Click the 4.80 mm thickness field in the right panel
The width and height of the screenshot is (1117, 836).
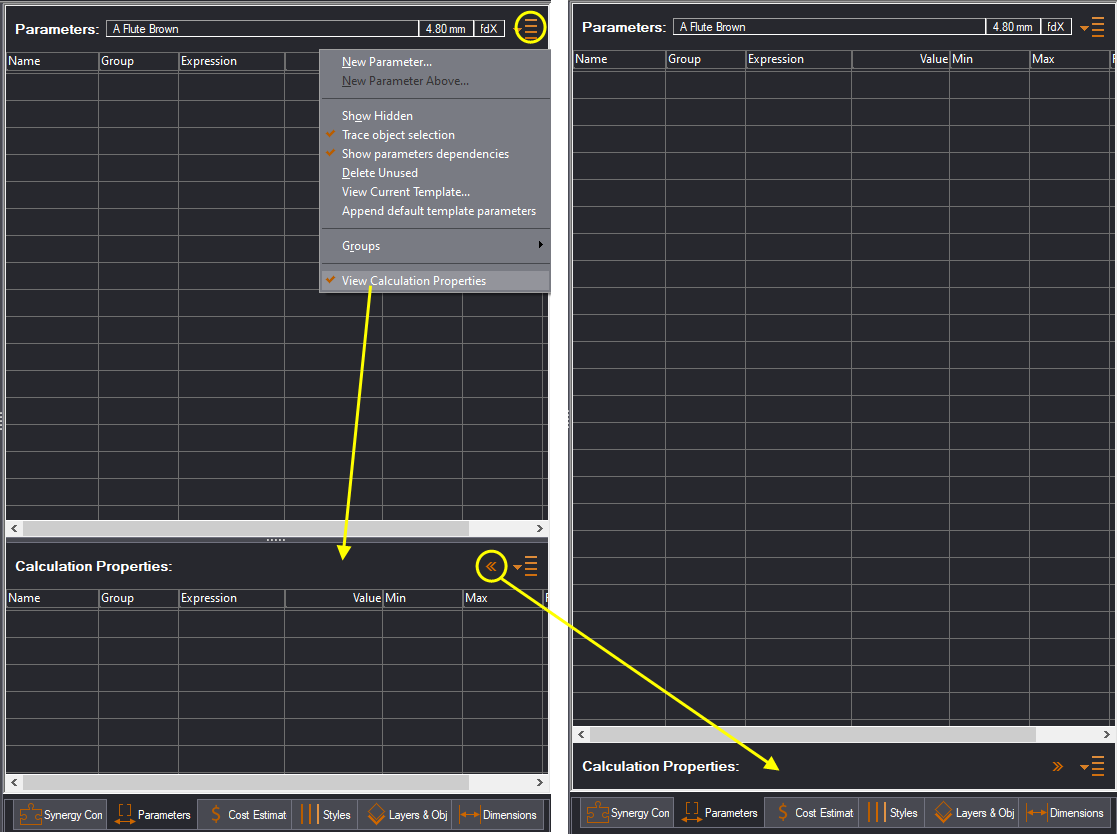pyautogui.click(x=1012, y=27)
